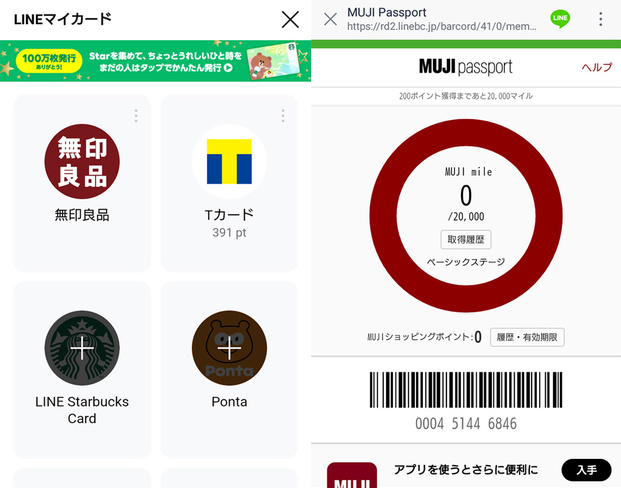The image size is (621, 488).
Task: Open the Tカード logo icon
Action: pyautogui.click(x=229, y=162)
